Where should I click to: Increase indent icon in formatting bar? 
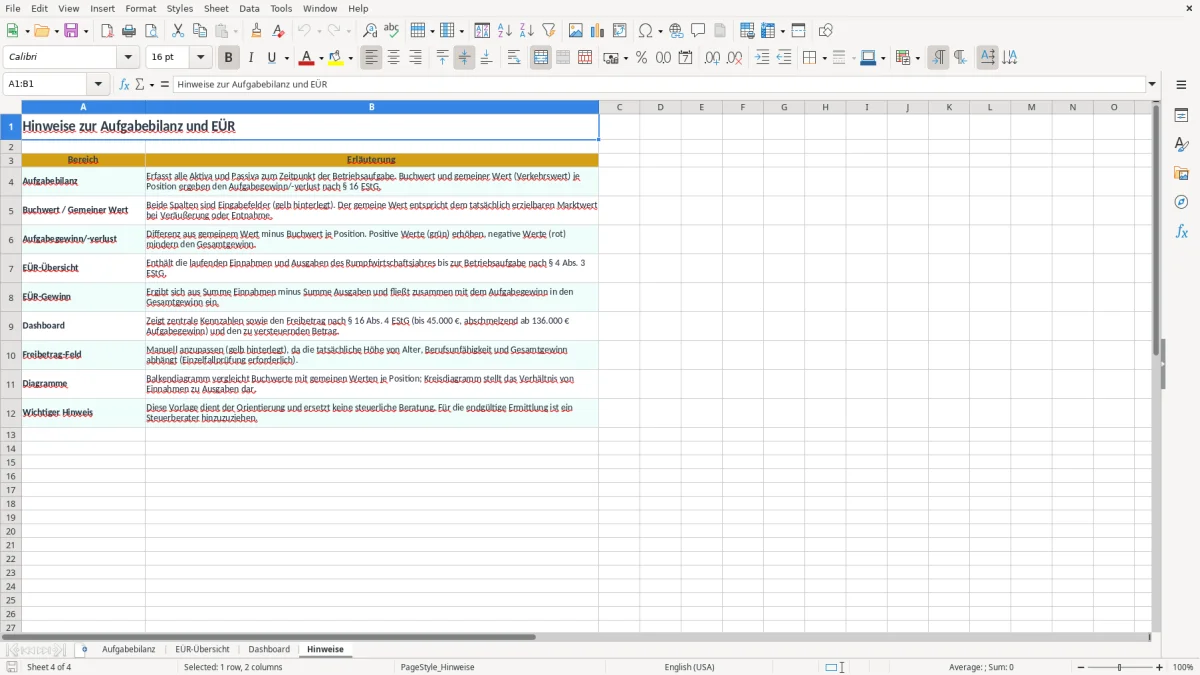pos(762,58)
